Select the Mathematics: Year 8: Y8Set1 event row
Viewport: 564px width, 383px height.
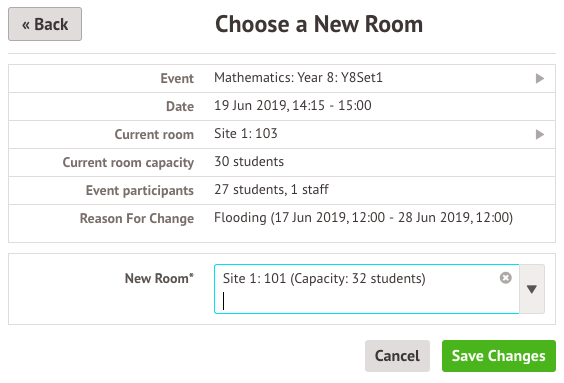[282, 78]
